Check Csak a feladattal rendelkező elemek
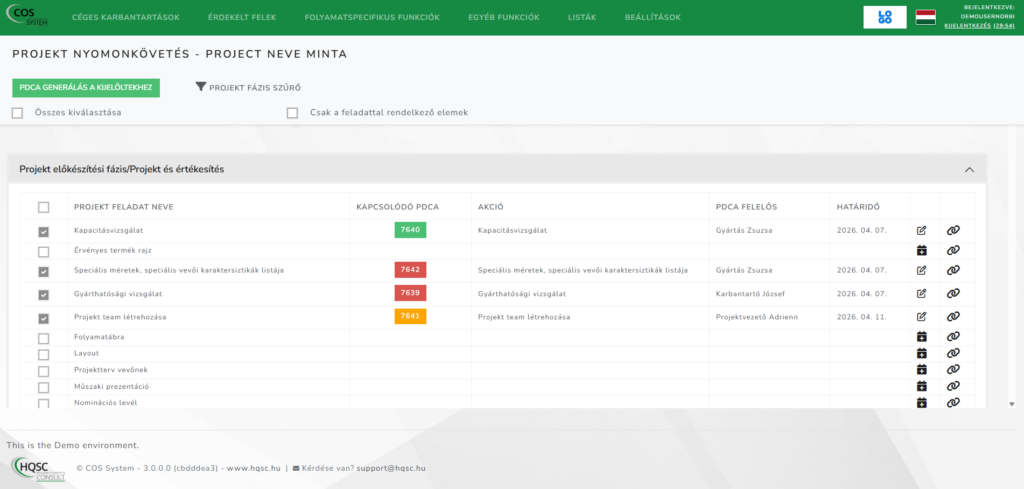The width and height of the screenshot is (1024, 489). tap(293, 113)
